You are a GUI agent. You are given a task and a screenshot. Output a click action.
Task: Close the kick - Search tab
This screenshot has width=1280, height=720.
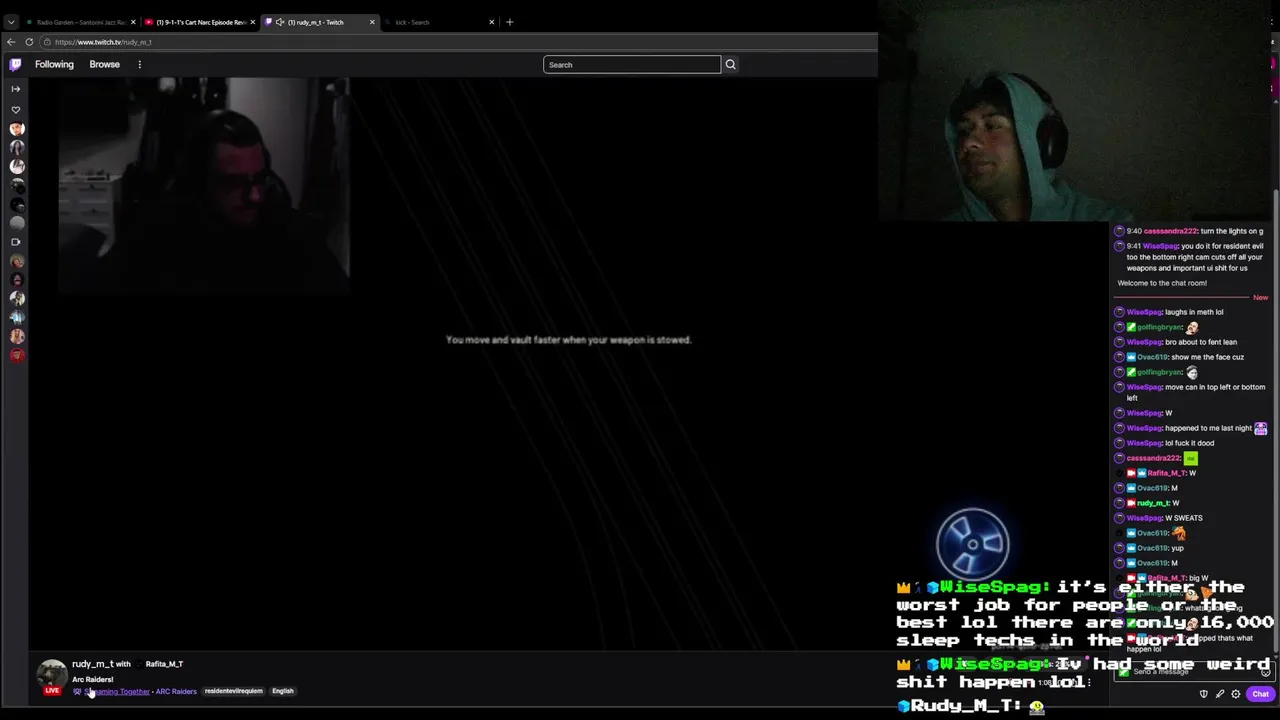coord(491,22)
